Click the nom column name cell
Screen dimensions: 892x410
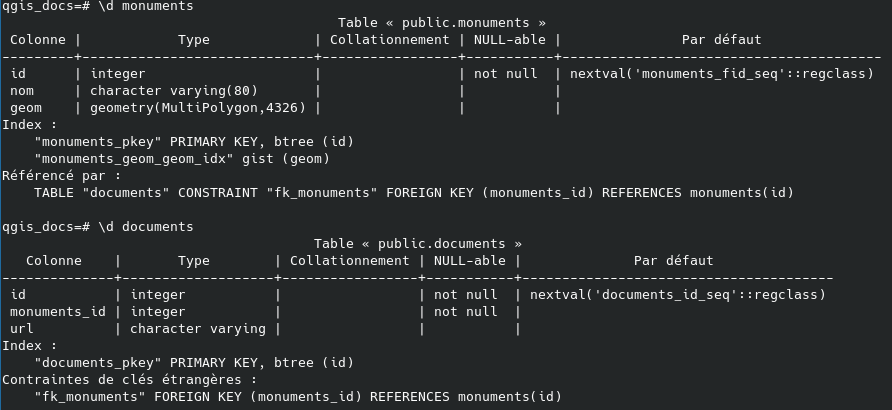pyautogui.click(x=22, y=91)
